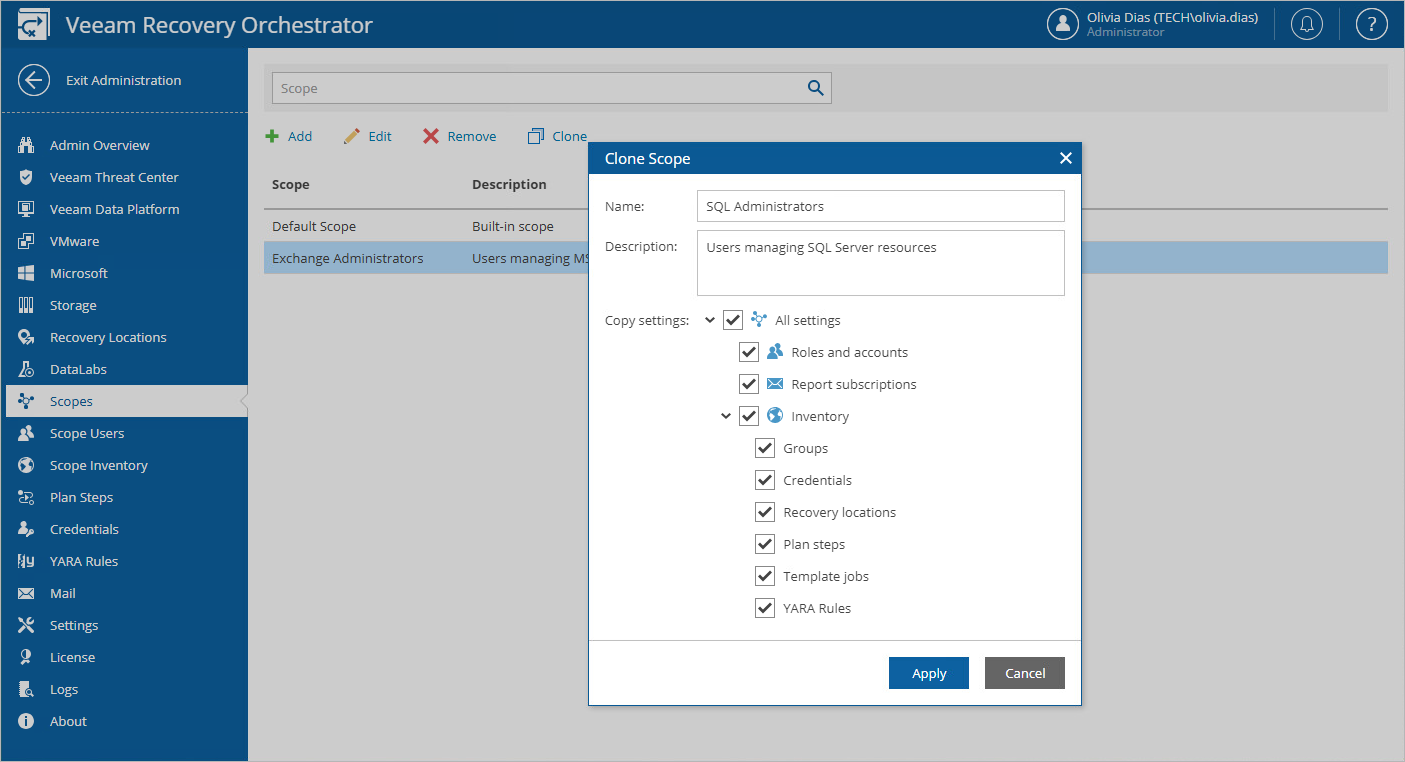Open the Logs section label

coord(64,689)
